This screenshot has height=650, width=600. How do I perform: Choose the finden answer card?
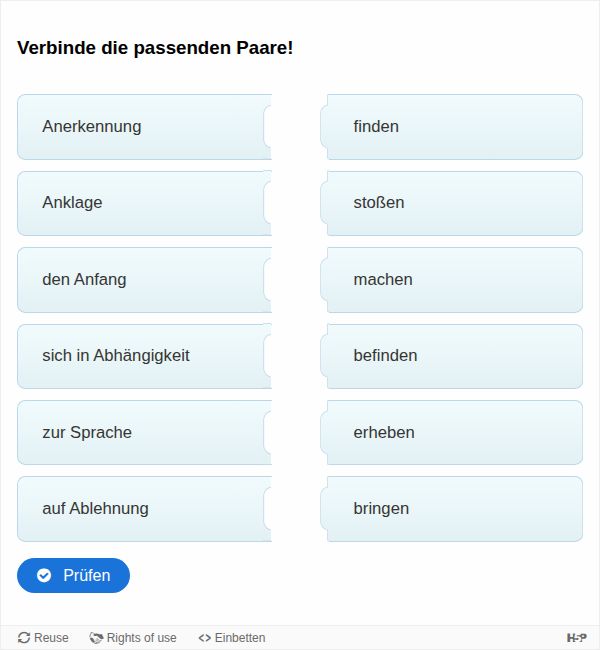click(x=454, y=127)
